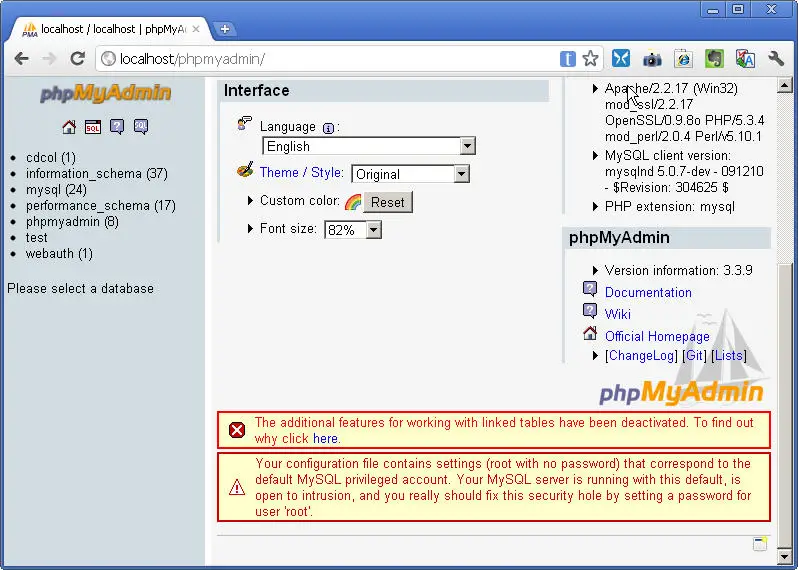Screen dimensions: 798x570
Task: Click the house icon beside Official Homepage
Action: 590,333
